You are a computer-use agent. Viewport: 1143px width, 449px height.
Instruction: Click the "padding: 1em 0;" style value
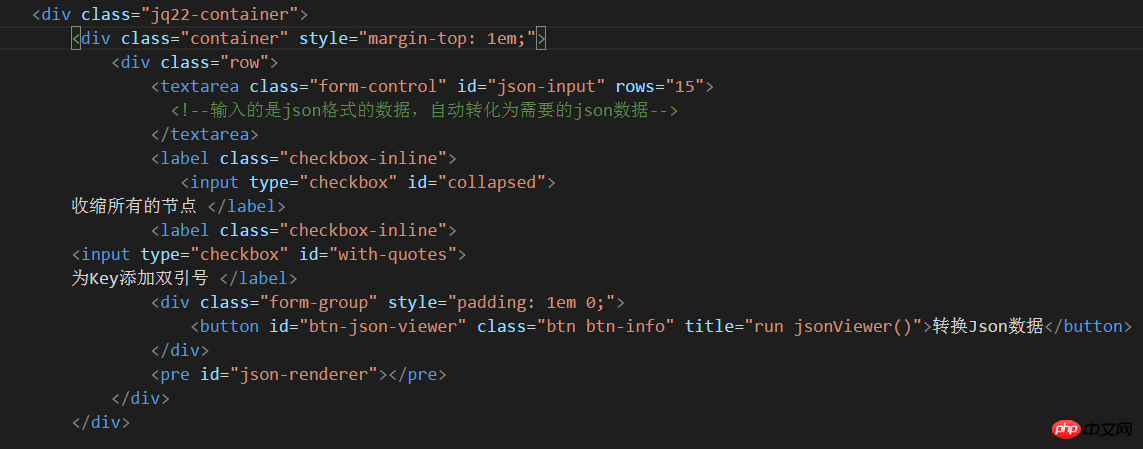point(531,302)
